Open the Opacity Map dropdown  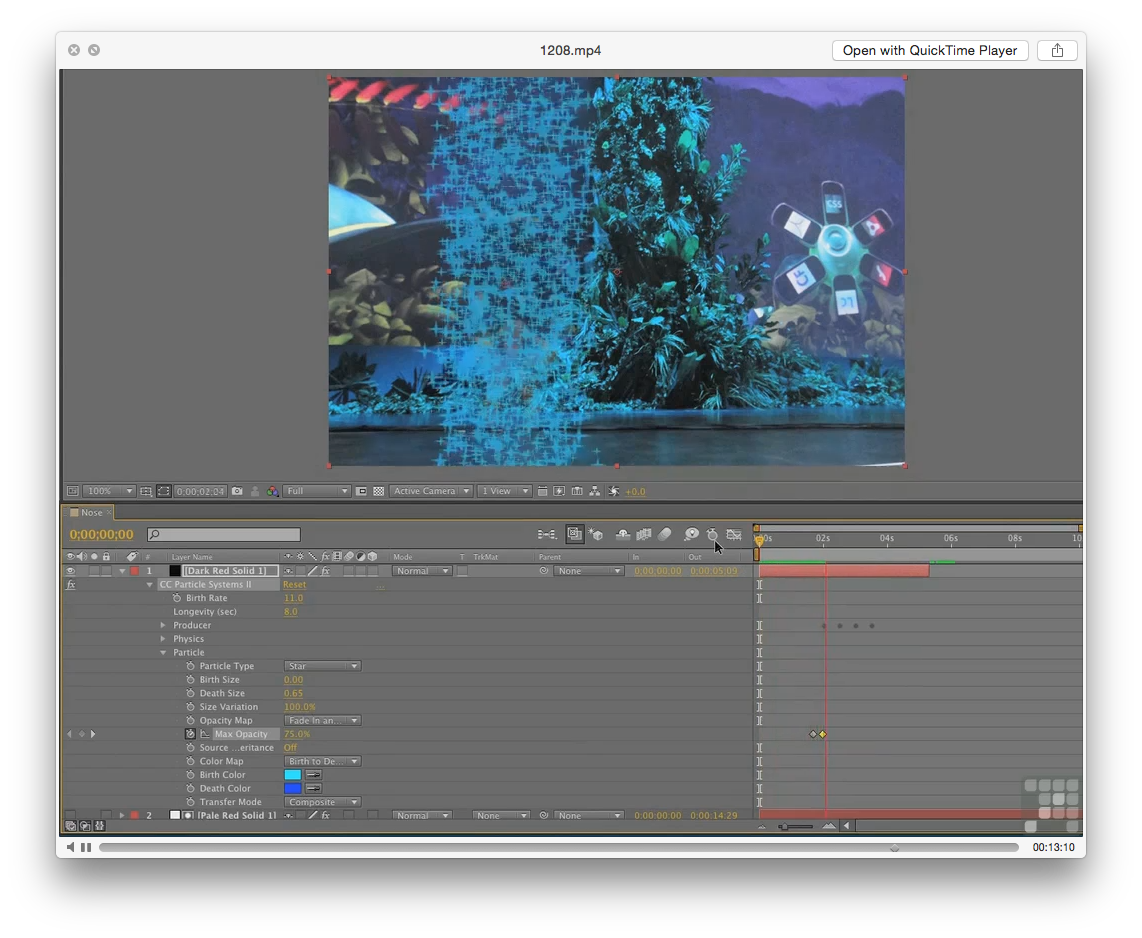322,721
